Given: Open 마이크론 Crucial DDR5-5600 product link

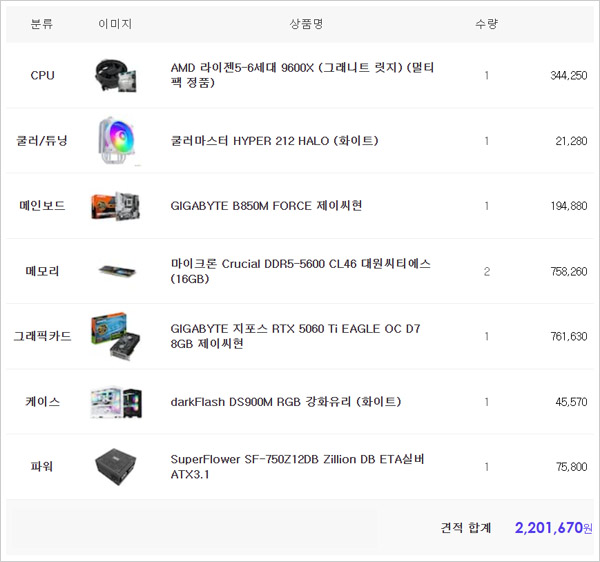Looking at the screenshot, I should tap(300, 271).
